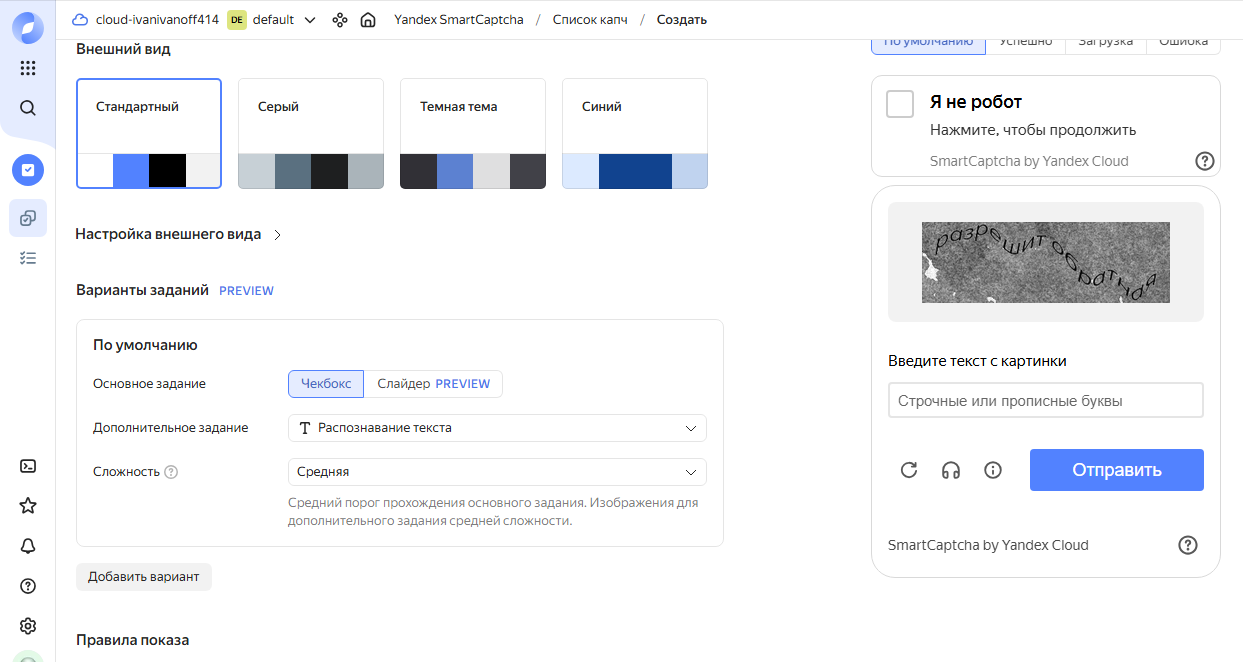This screenshot has width=1243, height=662.
Task: Open the Дополнительное задание dropdown
Action: 497,428
